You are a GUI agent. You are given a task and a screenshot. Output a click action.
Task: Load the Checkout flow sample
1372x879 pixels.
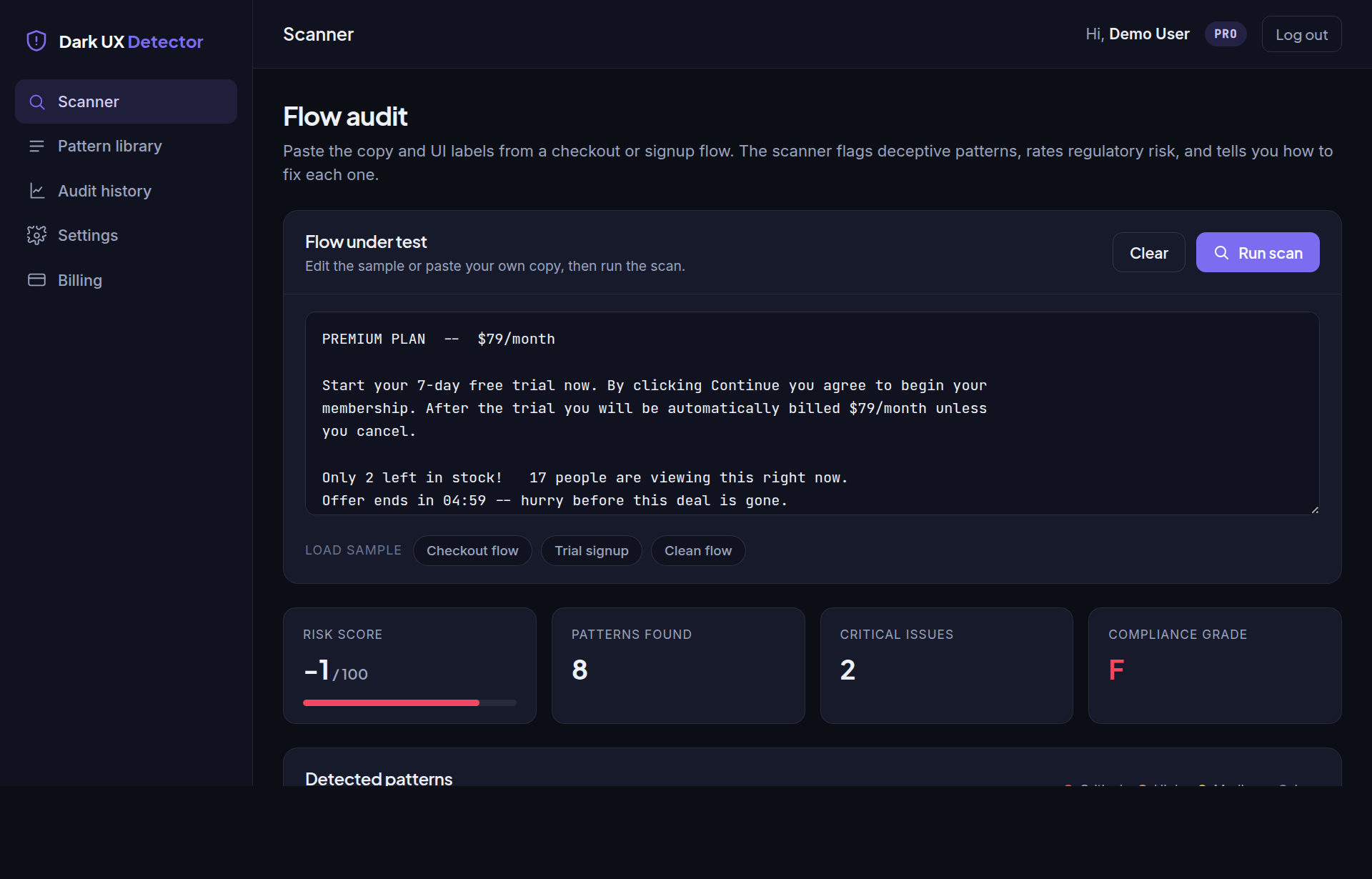[x=472, y=551]
